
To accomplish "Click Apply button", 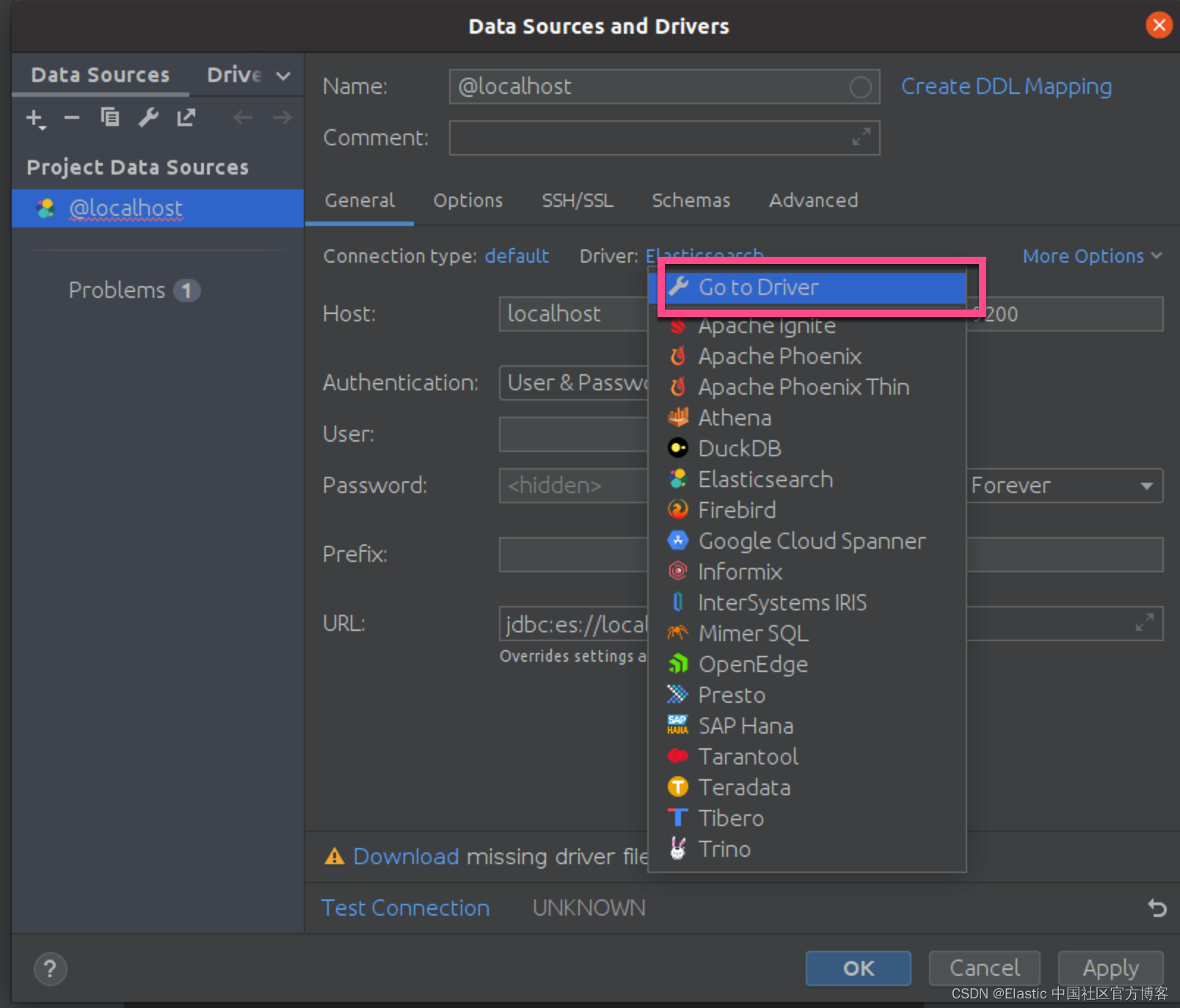I will pyautogui.click(x=1110, y=968).
